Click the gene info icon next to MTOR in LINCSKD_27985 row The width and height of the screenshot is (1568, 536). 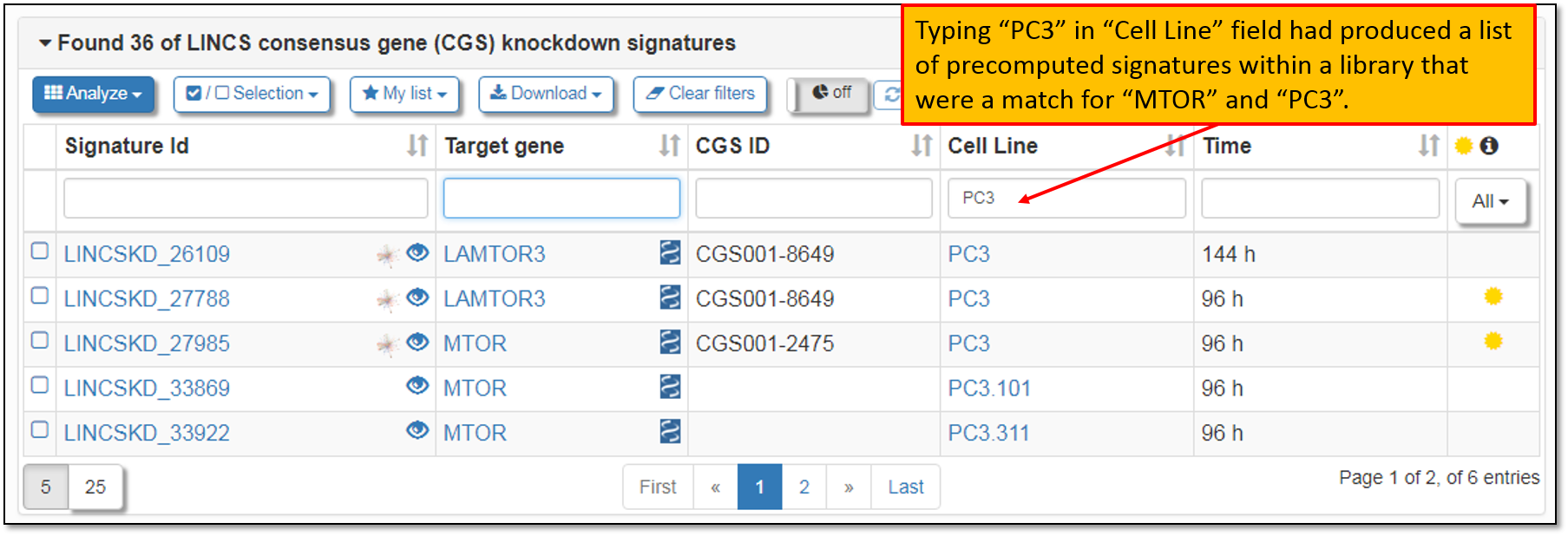[x=670, y=343]
